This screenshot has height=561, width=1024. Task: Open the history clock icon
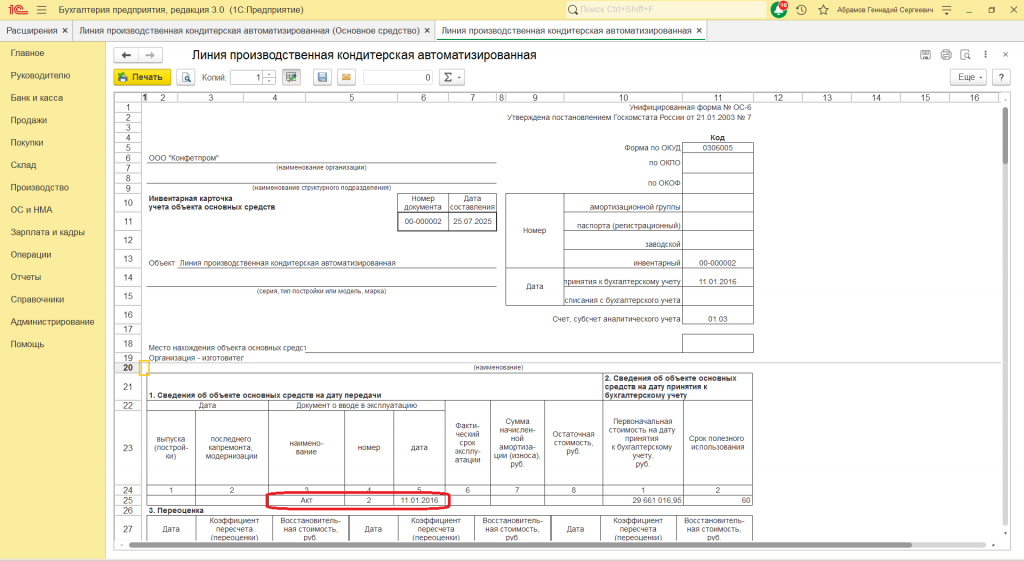coord(801,10)
